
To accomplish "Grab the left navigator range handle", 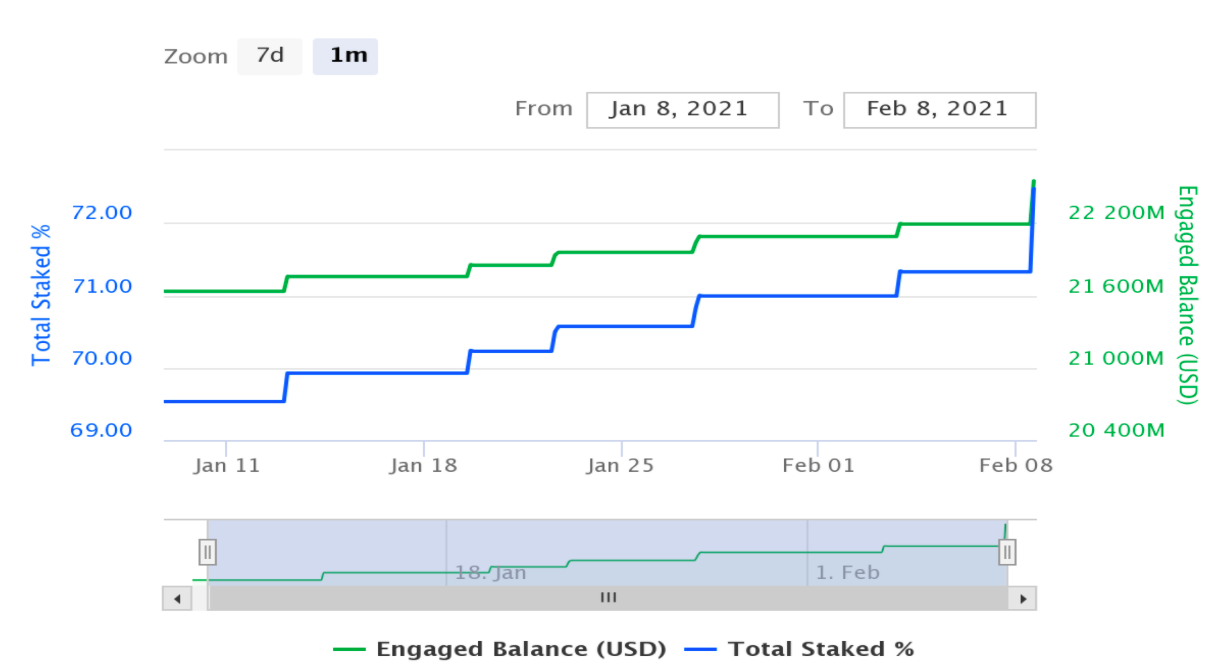I will (208, 551).
